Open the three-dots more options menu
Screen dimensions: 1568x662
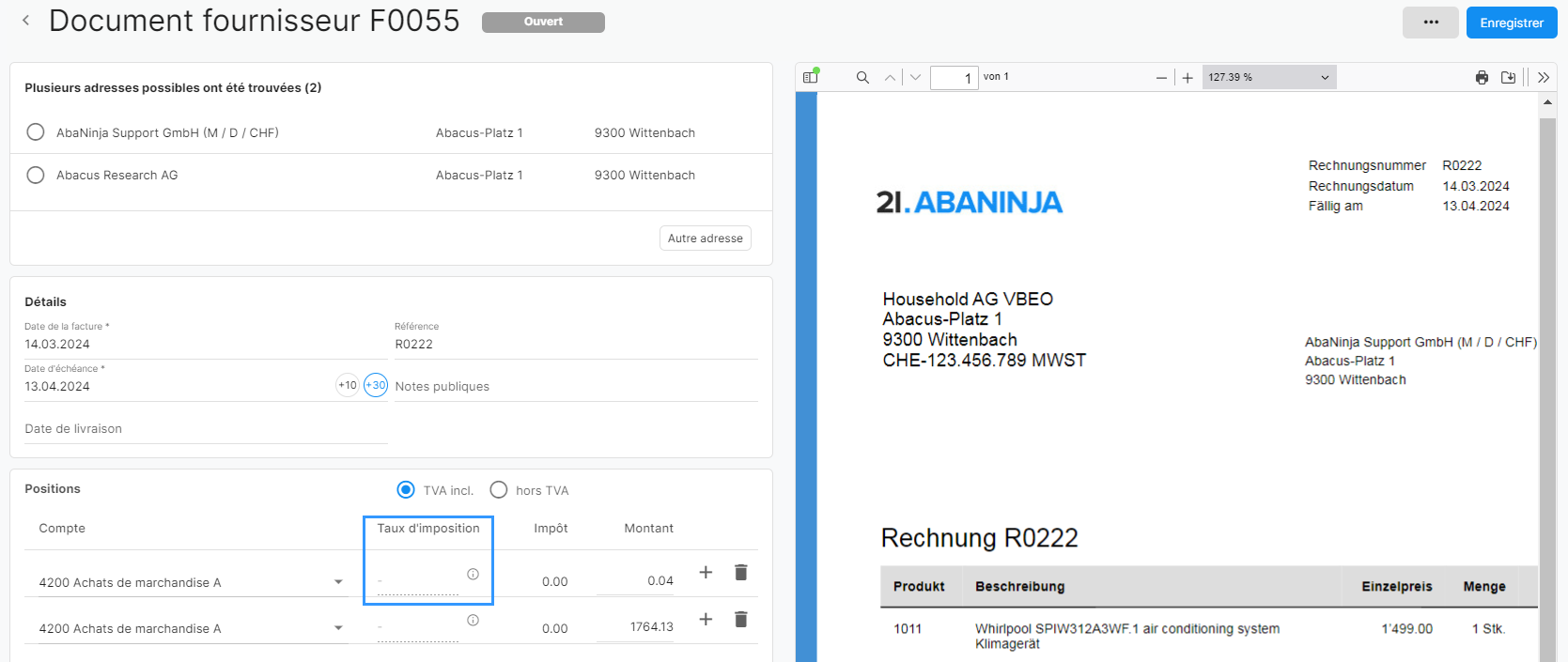click(1430, 23)
